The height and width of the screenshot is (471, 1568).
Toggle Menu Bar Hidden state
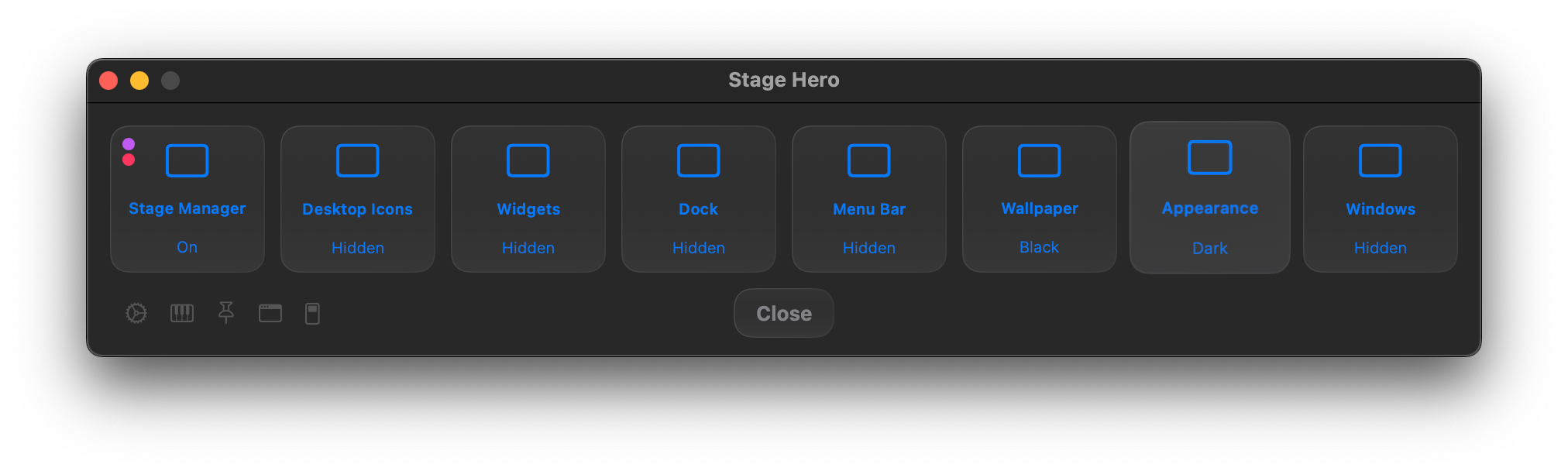[868, 248]
